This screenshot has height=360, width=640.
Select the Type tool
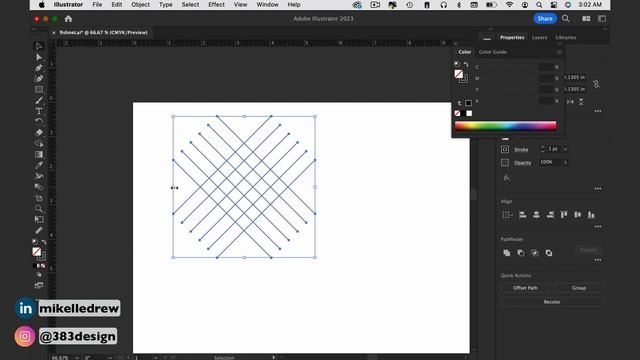[39, 111]
